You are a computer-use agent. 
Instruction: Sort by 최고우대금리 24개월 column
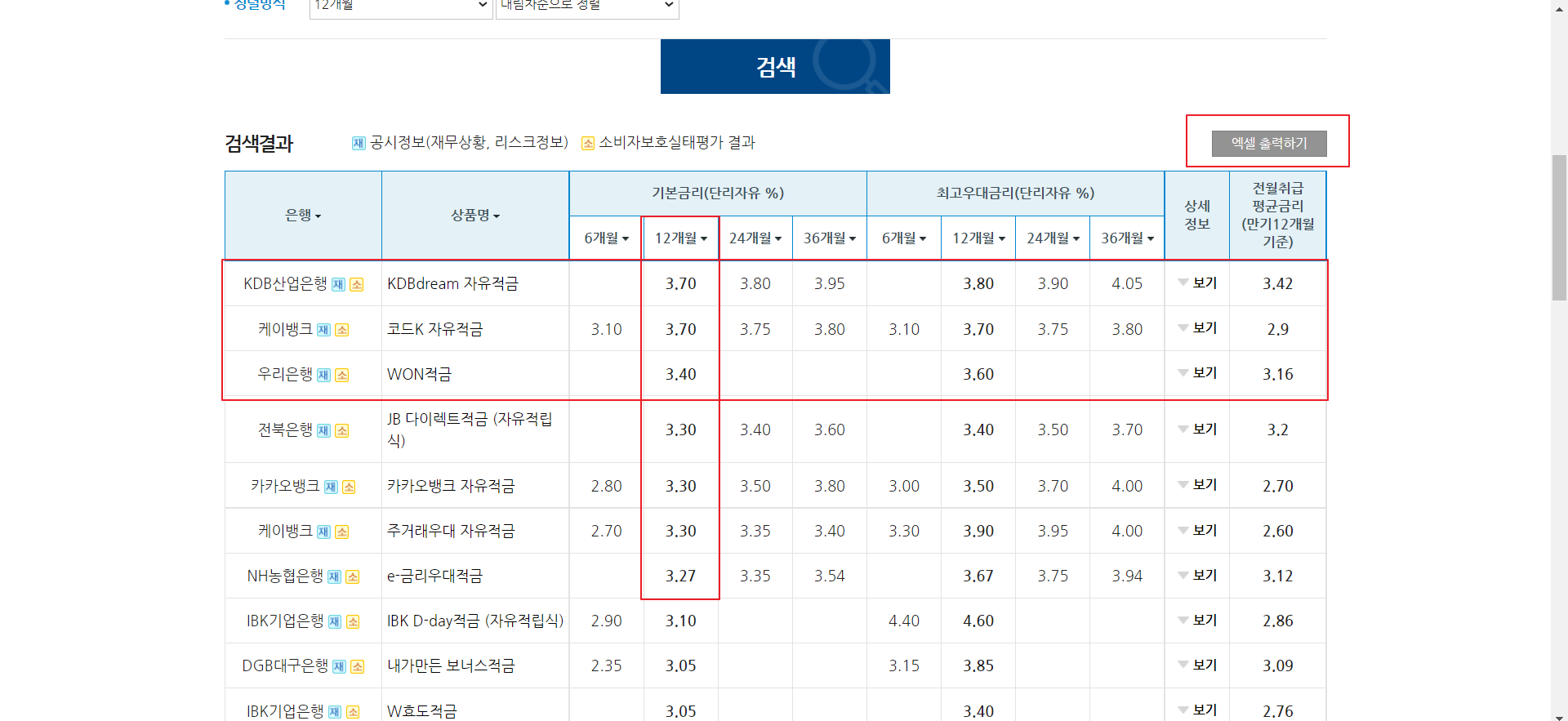click(x=1053, y=238)
